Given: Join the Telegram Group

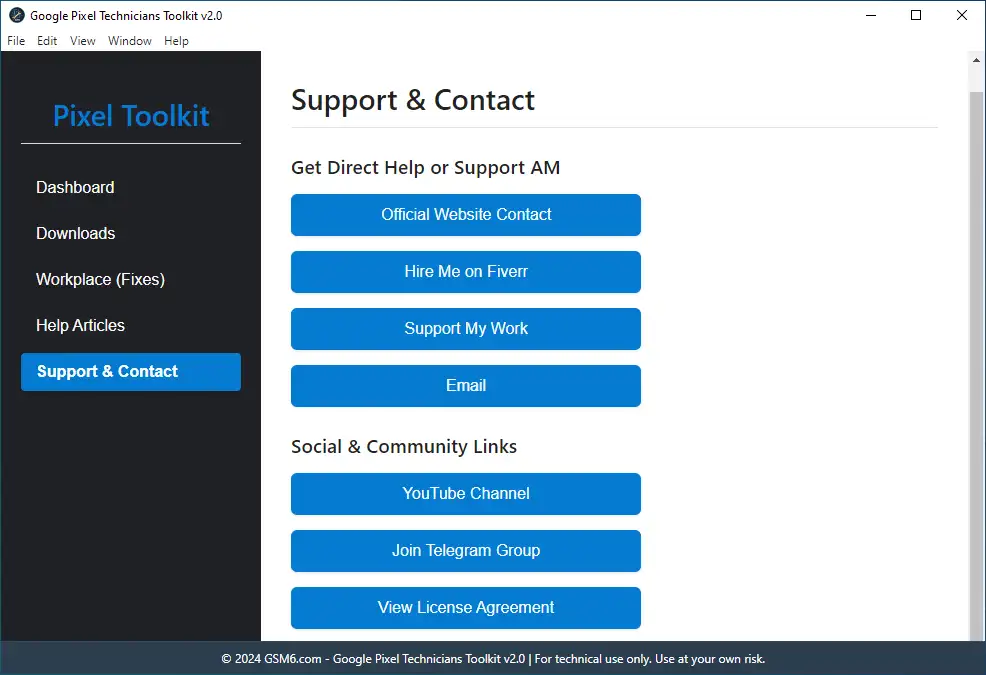Looking at the screenshot, I should pos(465,550).
